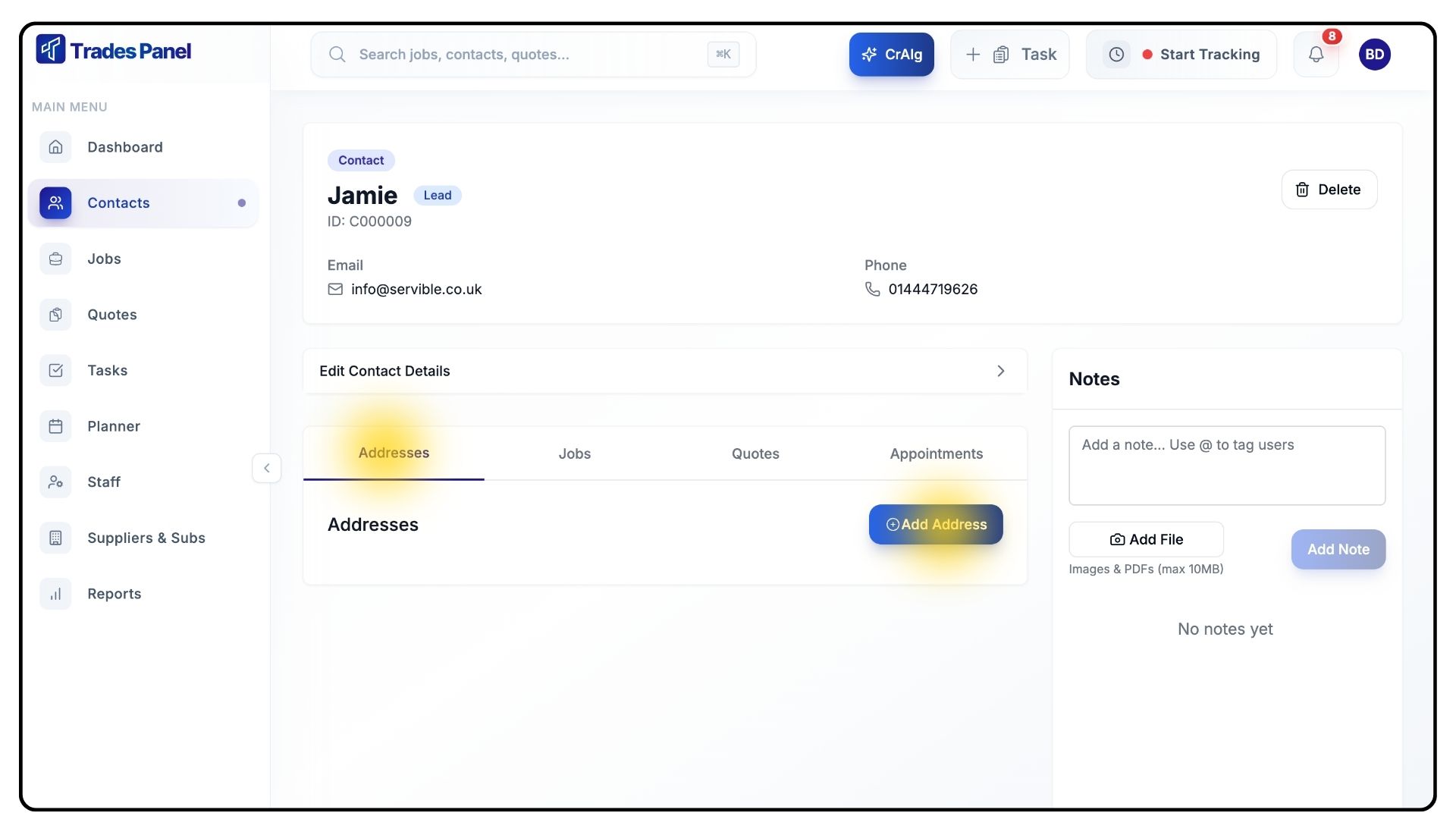Click the Add File button
Image resolution: width=1456 pixels, height=819 pixels.
coord(1145,539)
